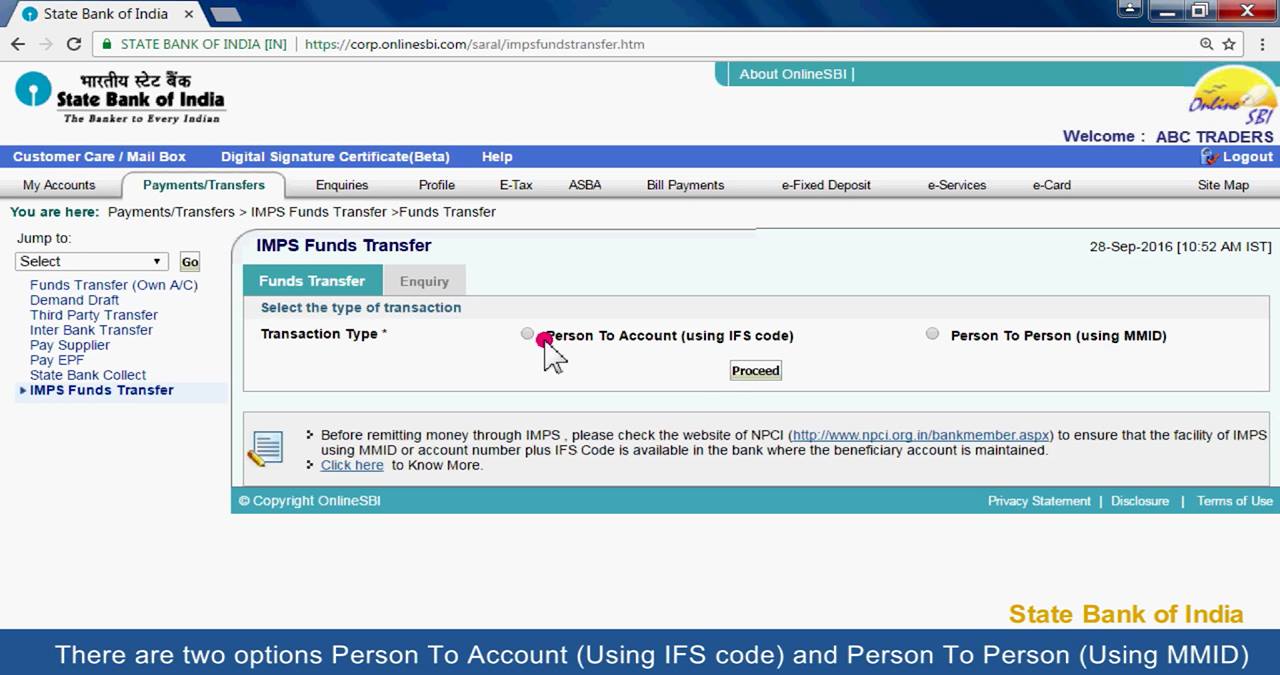This screenshot has width=1280, height=675.
Task: Click the browser forward arrow
Action: click(45, 44)
